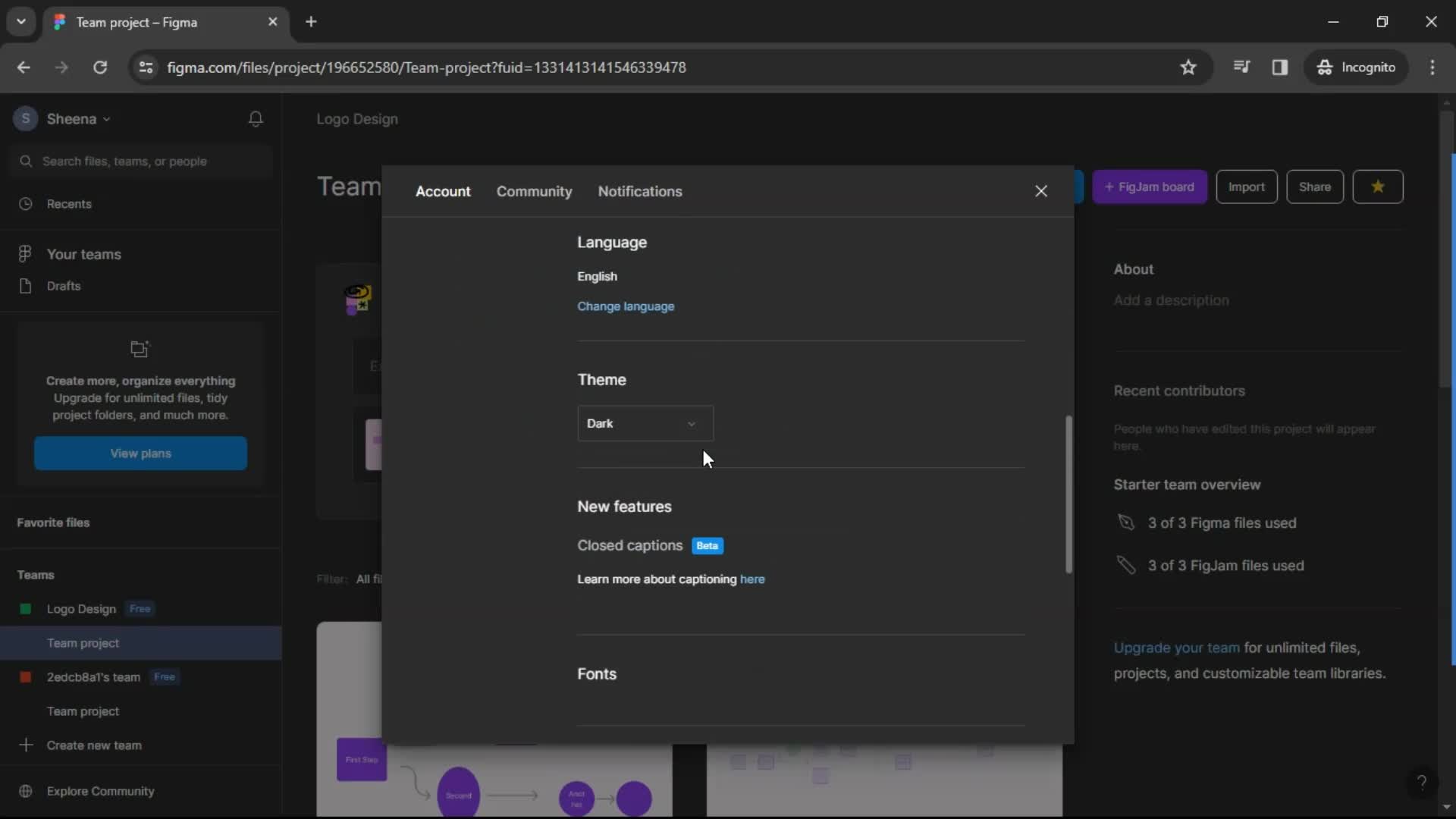Select the Account tab

pyautogui.click(x=441, y=190)
